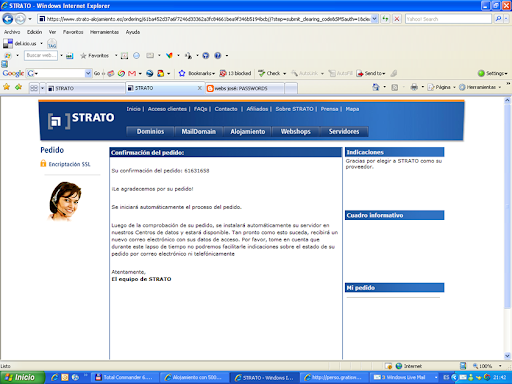Open the address bar dropdown arrow

click(374, 19)
